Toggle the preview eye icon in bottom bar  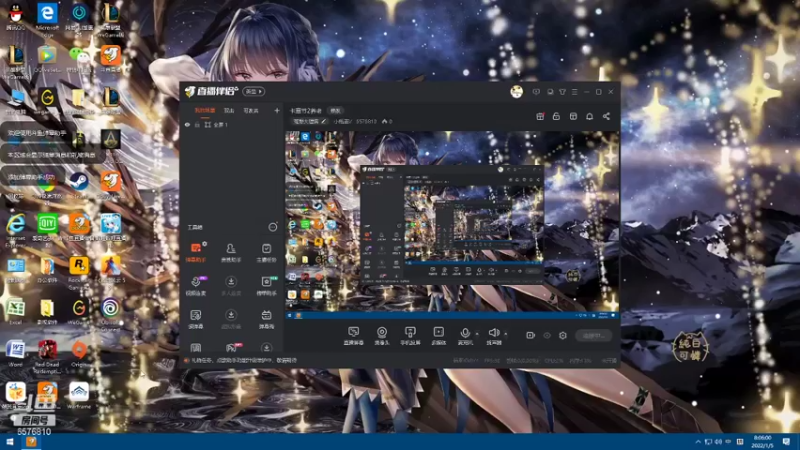547,335
